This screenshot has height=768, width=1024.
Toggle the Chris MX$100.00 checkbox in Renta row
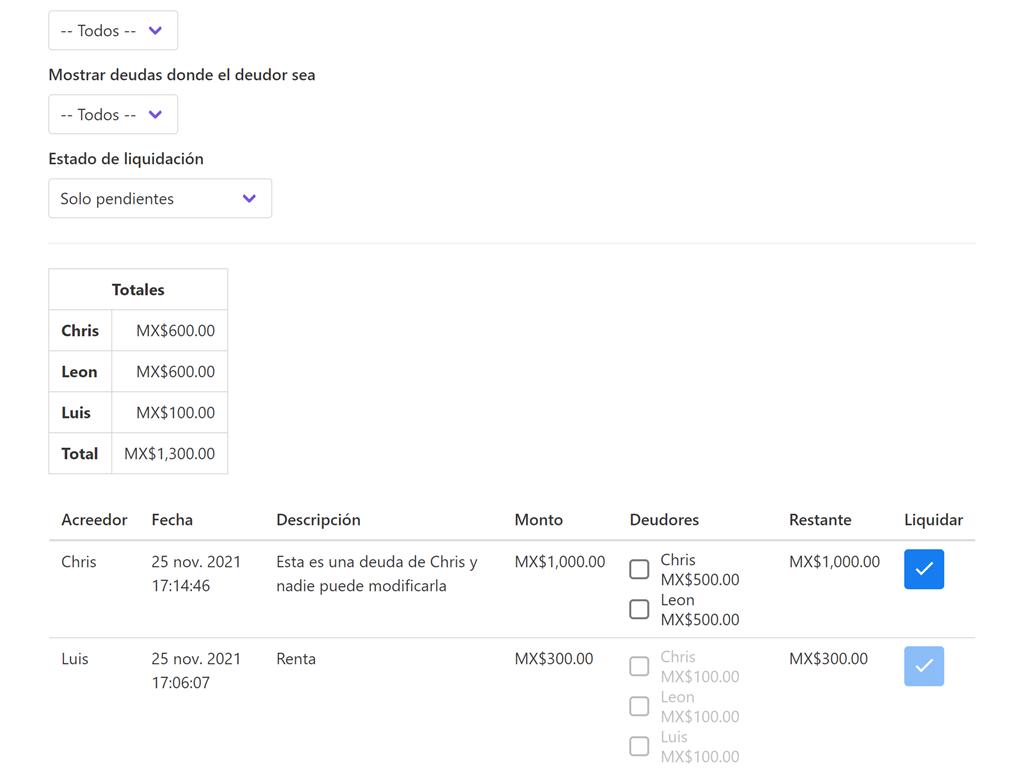[x=639, y=666]
